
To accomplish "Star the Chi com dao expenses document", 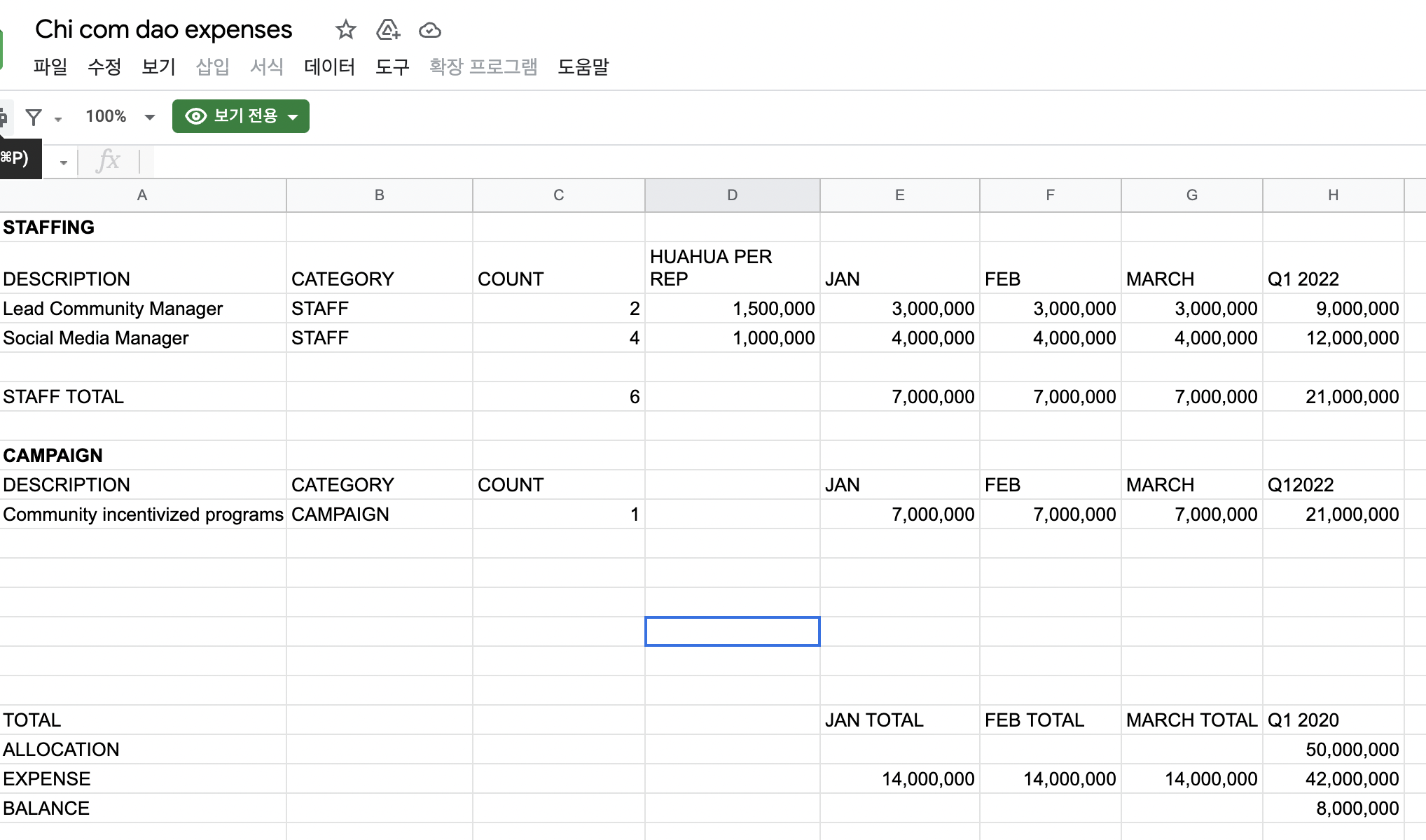I will point(345,30).
